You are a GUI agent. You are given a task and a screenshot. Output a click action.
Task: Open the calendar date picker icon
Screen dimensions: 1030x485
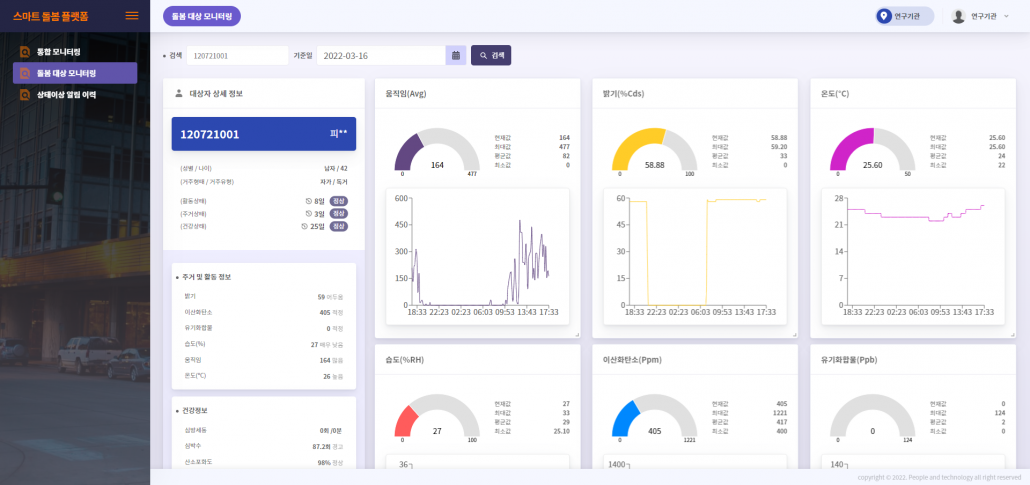click(456, 56)
